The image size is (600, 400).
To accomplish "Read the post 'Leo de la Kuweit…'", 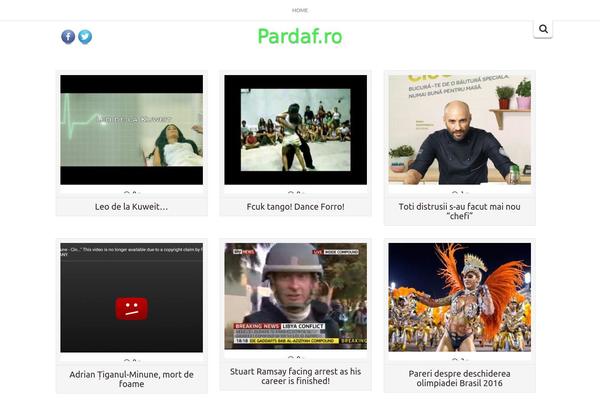I will [131, 207].
